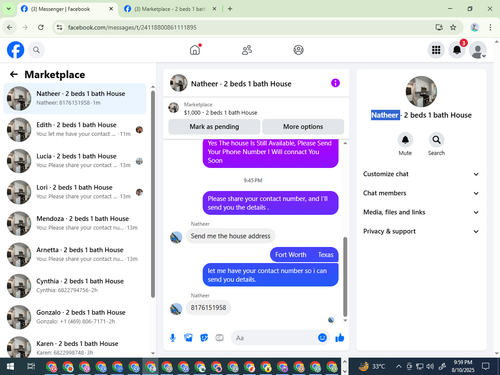Click the 'Send me the house address' message
Viewport: 500px width, 375px height.
[230, 236]
